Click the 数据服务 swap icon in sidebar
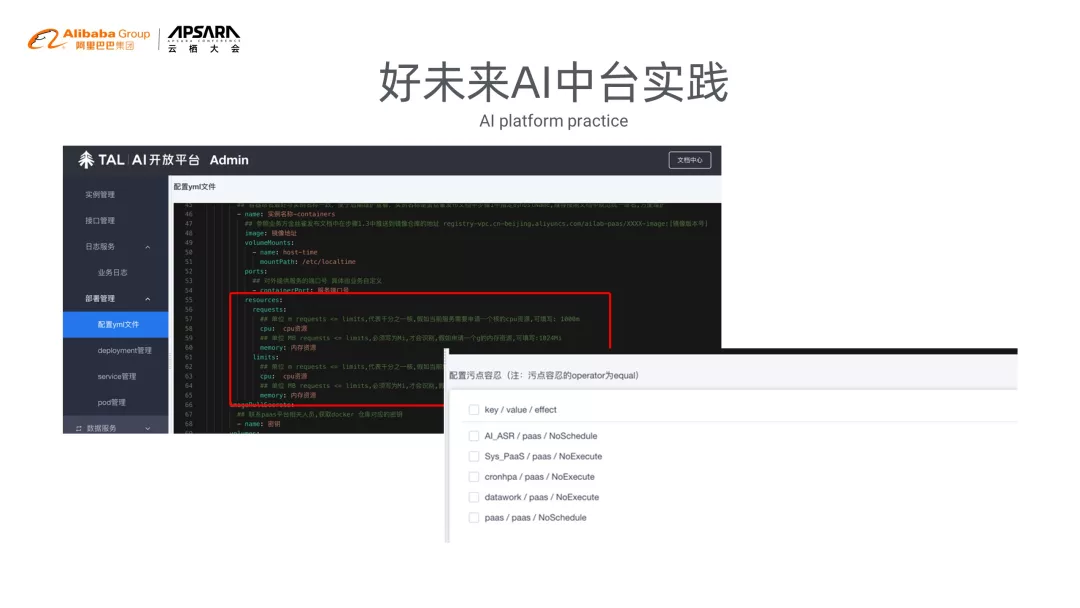This screenshot has height=608, width=1080. point(79,428)
